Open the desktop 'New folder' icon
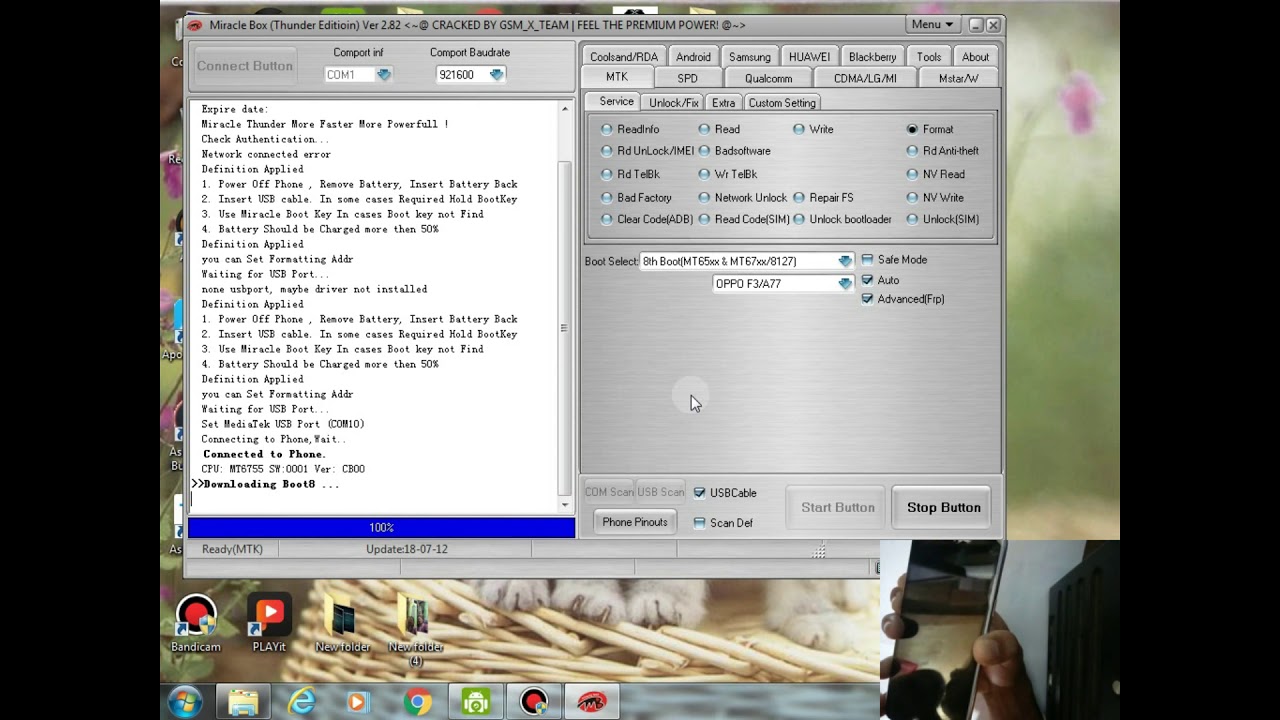The height and width of the screenshot is (720, 1280). click(x=342, y=624)
